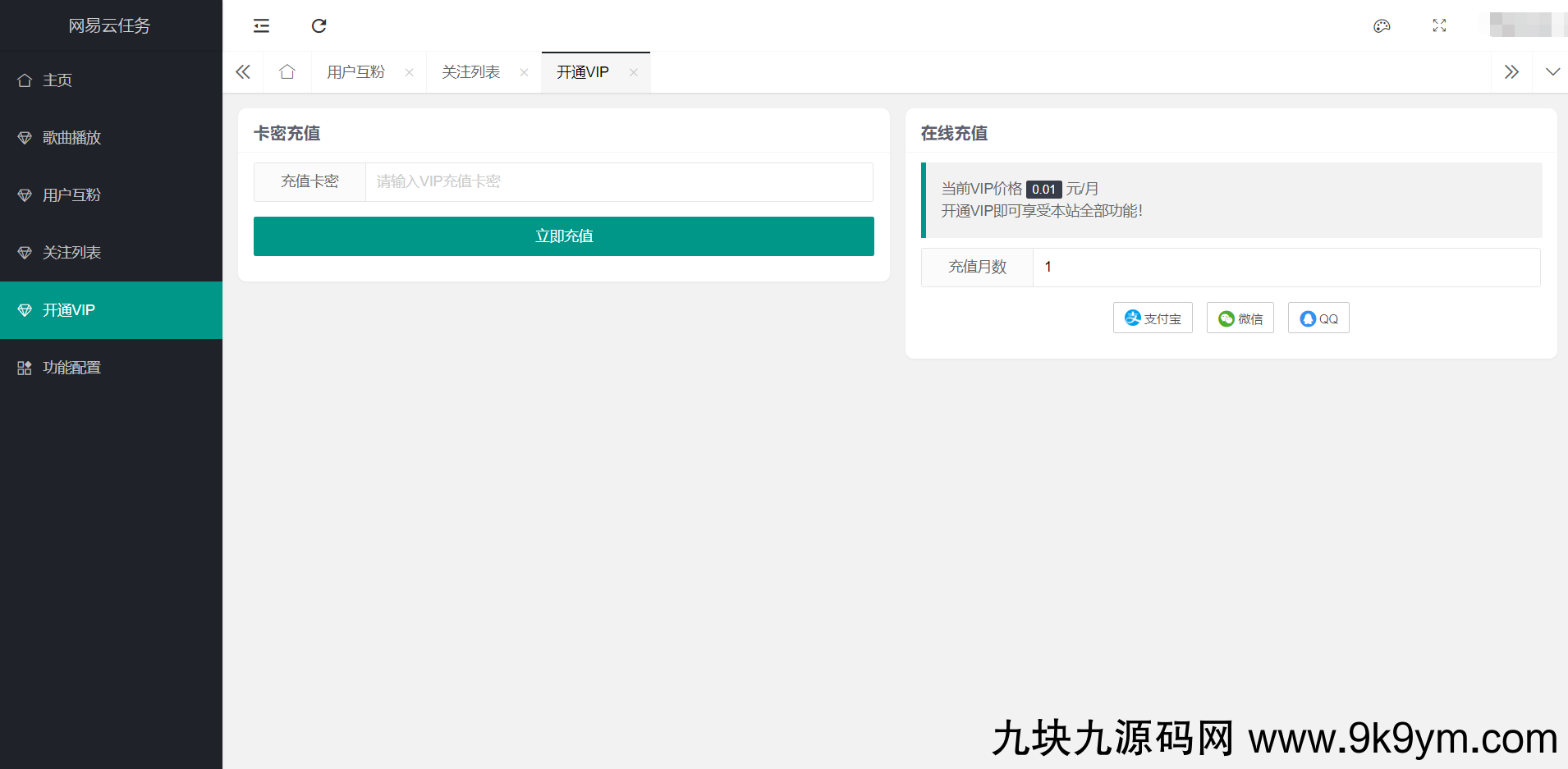Edit the 充值月数 months value
Viewport: 1568px width, 769px height.
tap(1286, 267)
